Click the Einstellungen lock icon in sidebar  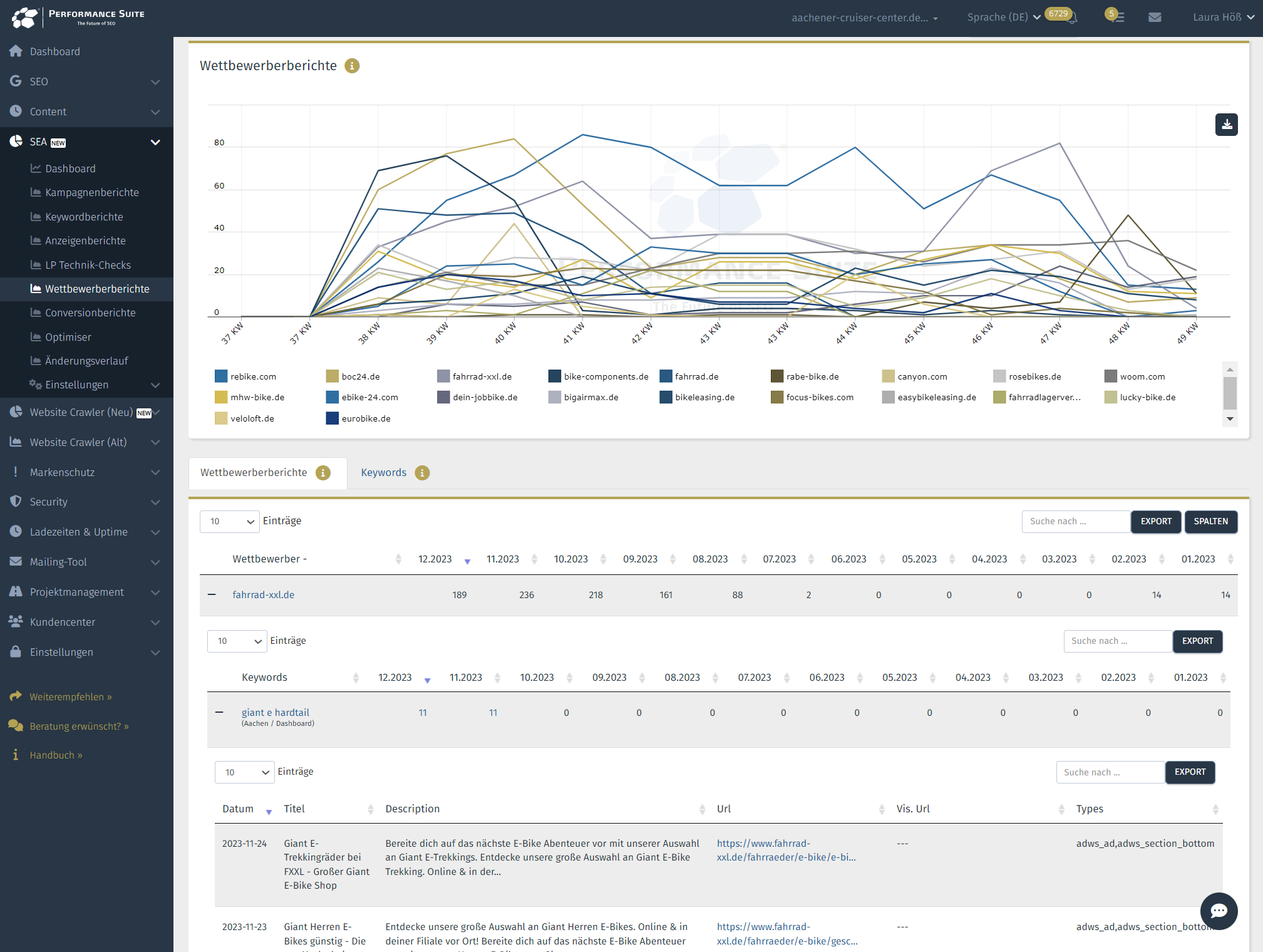[16, 651]
